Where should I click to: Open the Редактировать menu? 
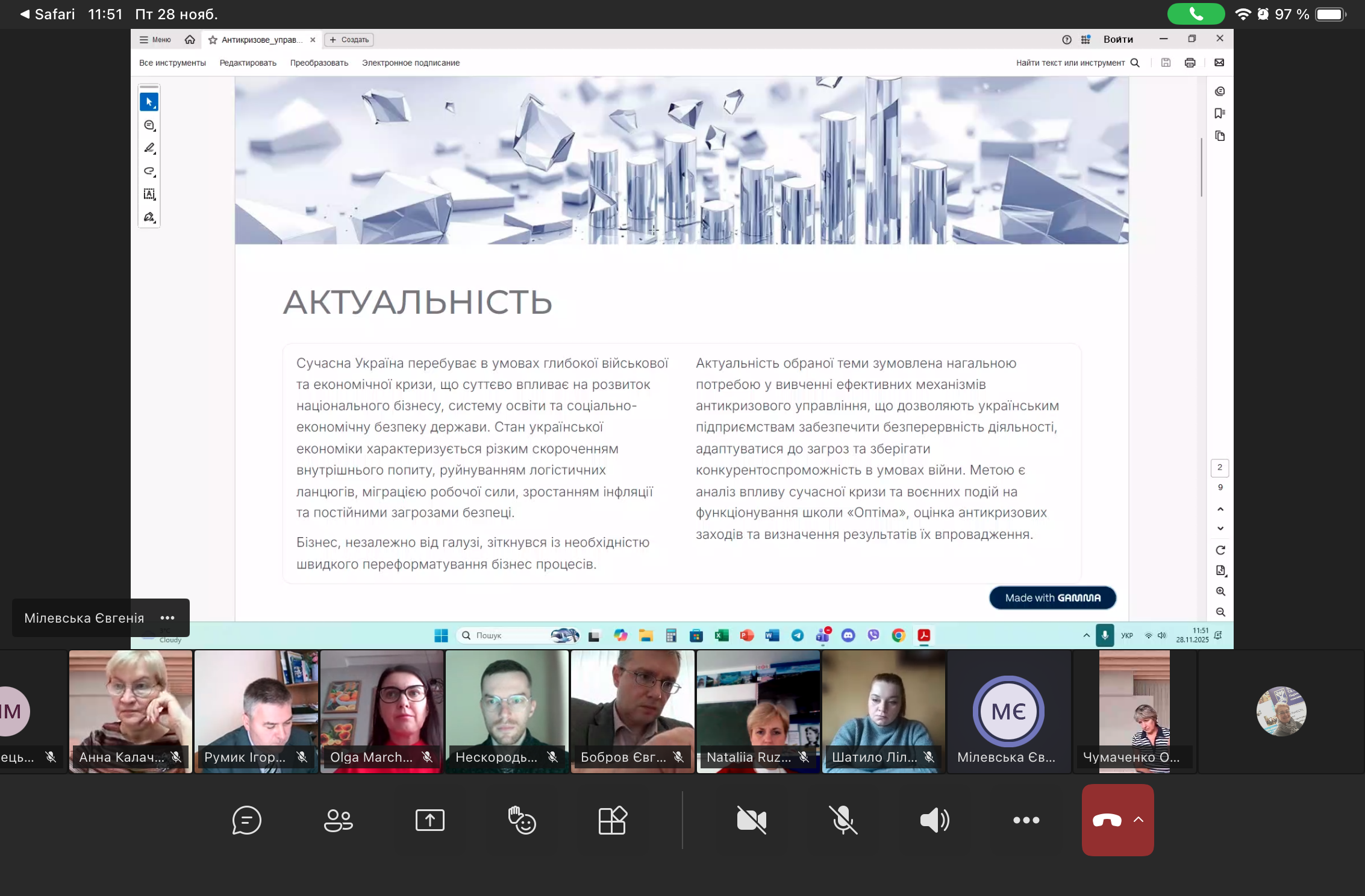[x=248, y=63]
